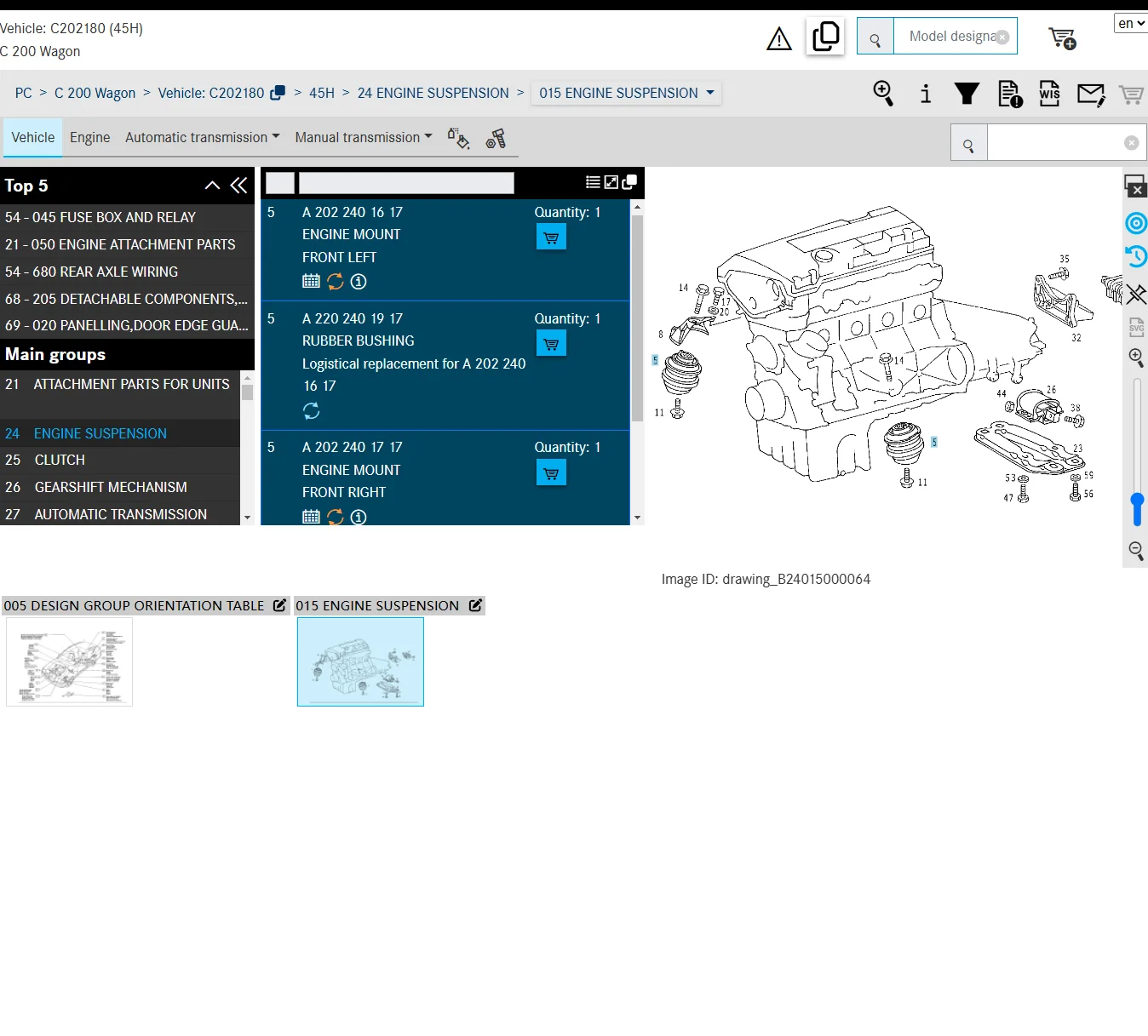Click the search icon beside Model designation

pyautogui.click(x=875, y=37)
